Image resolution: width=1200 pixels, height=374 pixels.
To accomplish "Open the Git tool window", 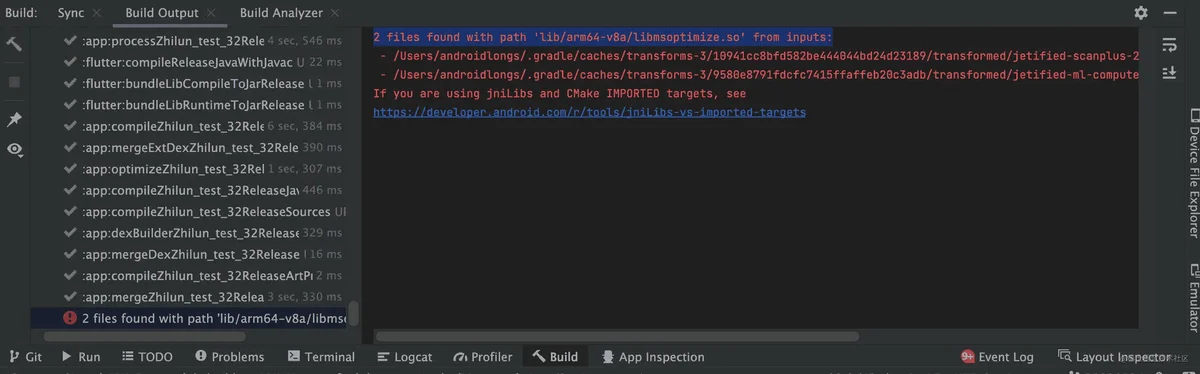I will coord(25,356).
